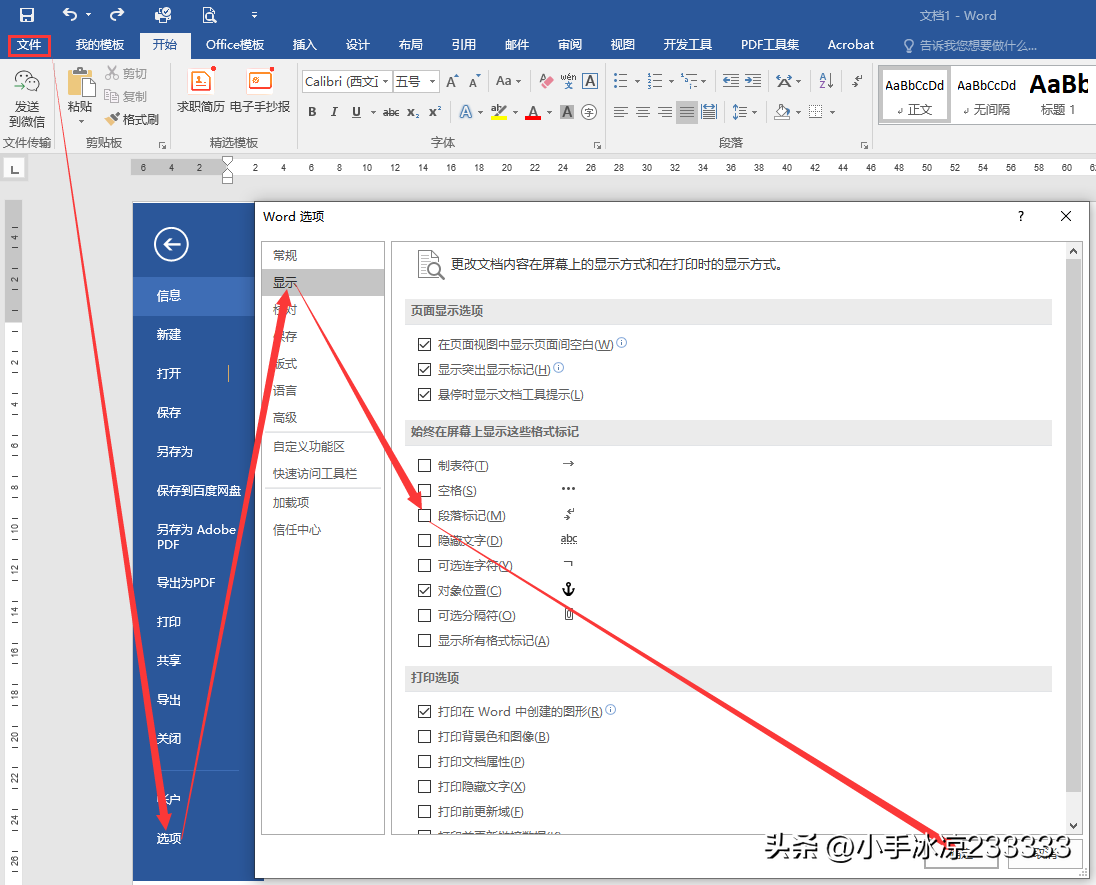Apply superscript formatting
This screenshot has width=1096, height=885.
(x=435, y=112)
